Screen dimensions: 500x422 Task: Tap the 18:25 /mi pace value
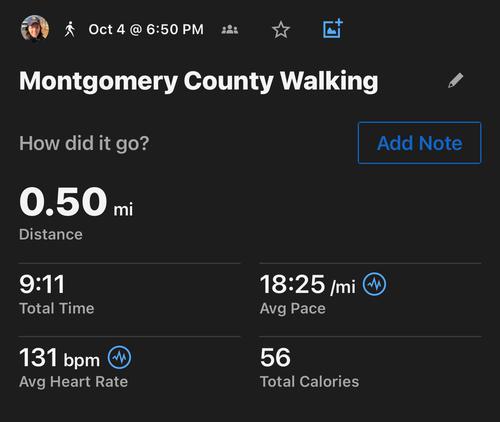click(x=307, y=285)
